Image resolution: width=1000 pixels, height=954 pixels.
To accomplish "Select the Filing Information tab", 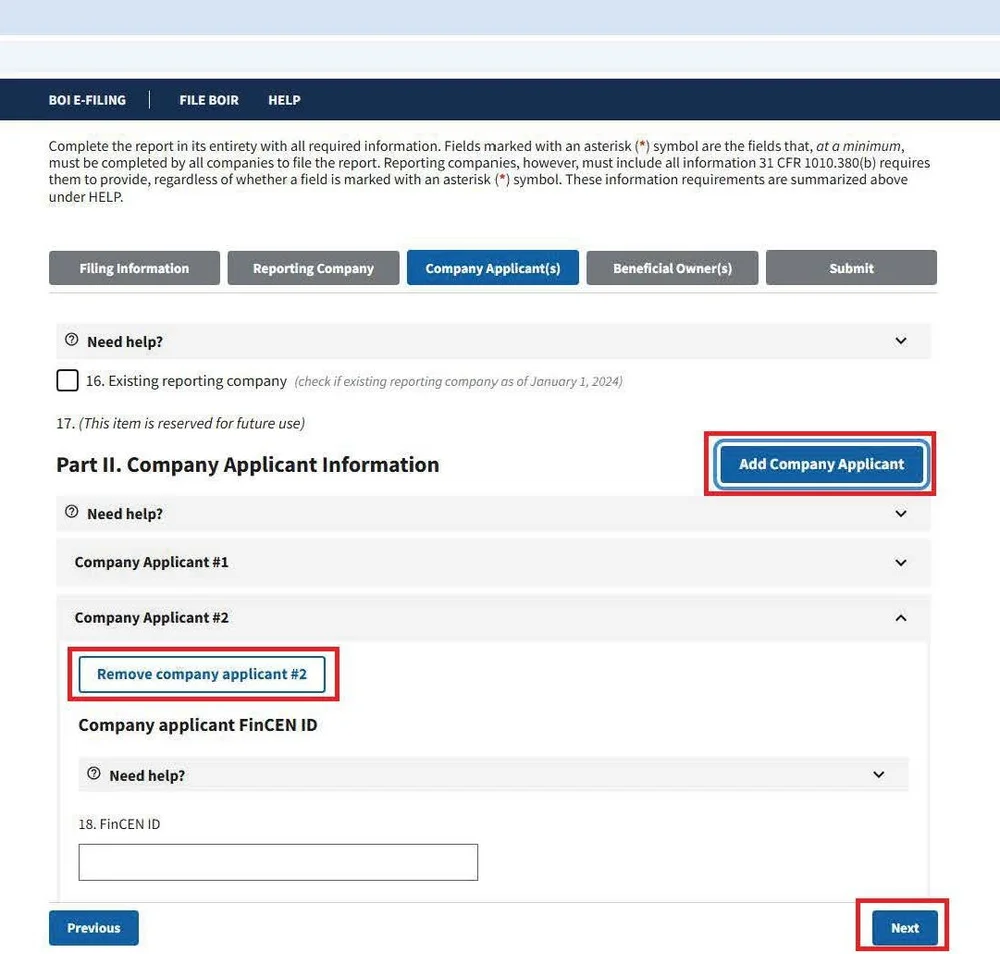I will (x=134, y=267).
